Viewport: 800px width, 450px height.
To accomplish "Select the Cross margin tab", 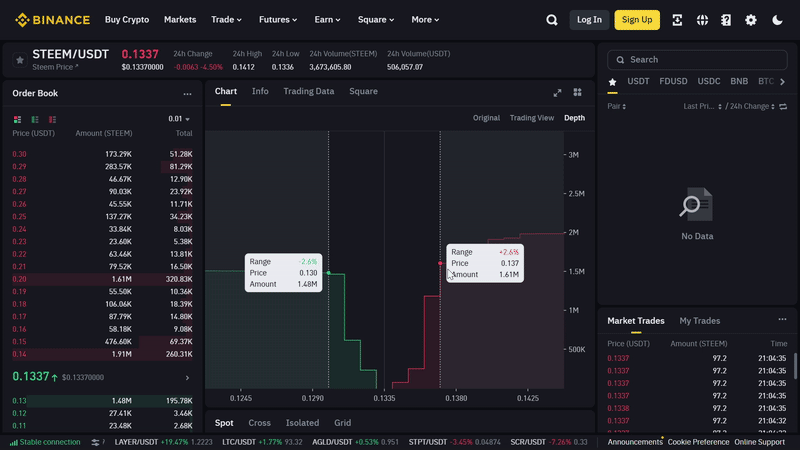I will pos(259,422).
